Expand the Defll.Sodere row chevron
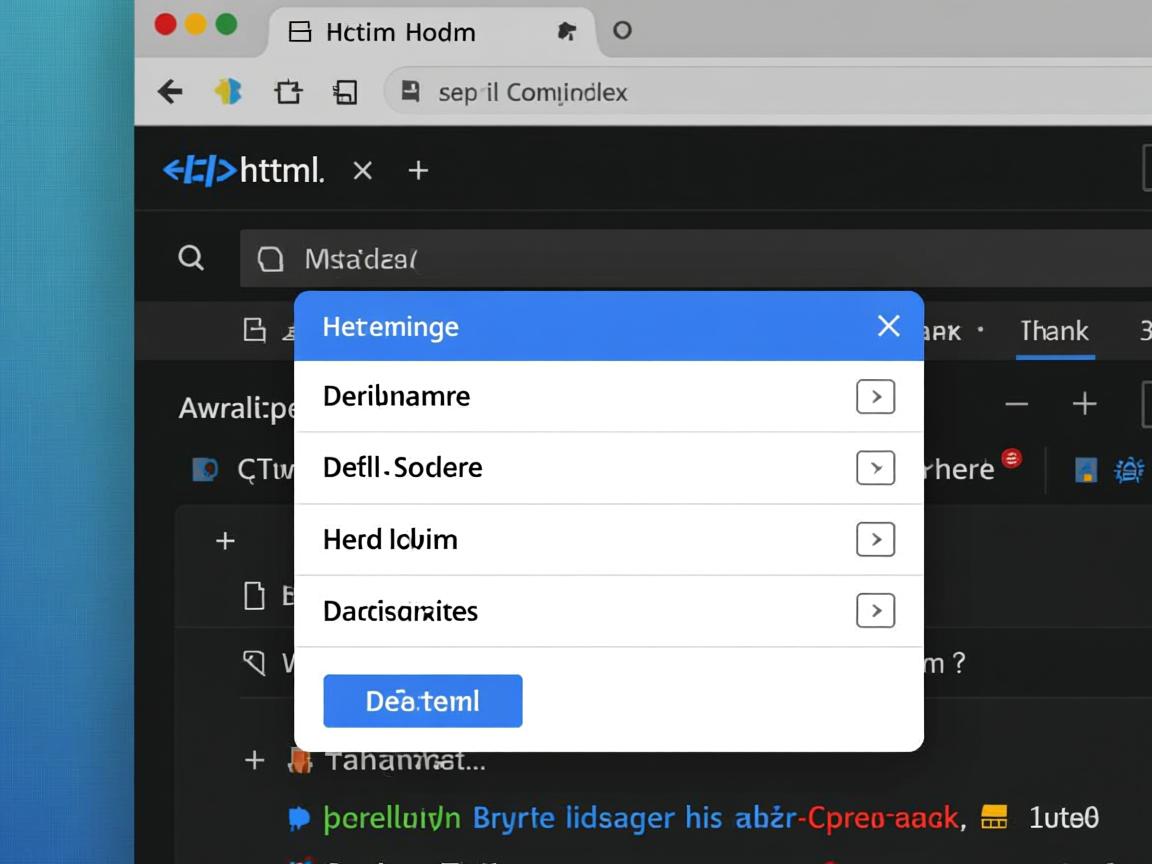This screenshot has height=864, width=1152. tap(875, 468)
